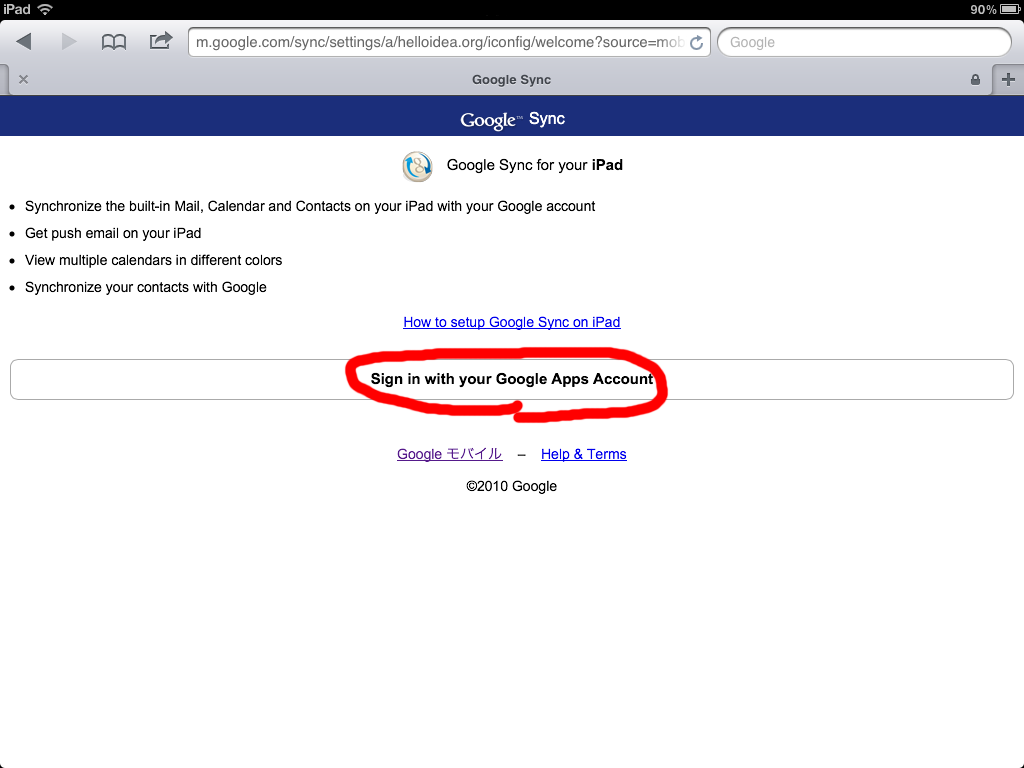Open a new tab with plus button
This screenshot has height=768, width=1024.
(1008, 80)
